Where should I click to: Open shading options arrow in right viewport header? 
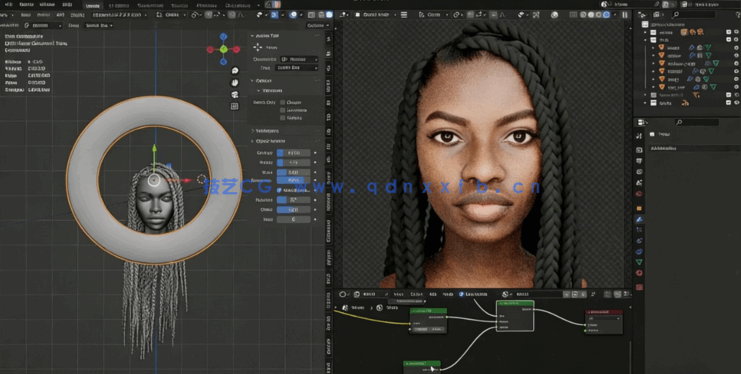pyautogui.click(x=614, y=15)
